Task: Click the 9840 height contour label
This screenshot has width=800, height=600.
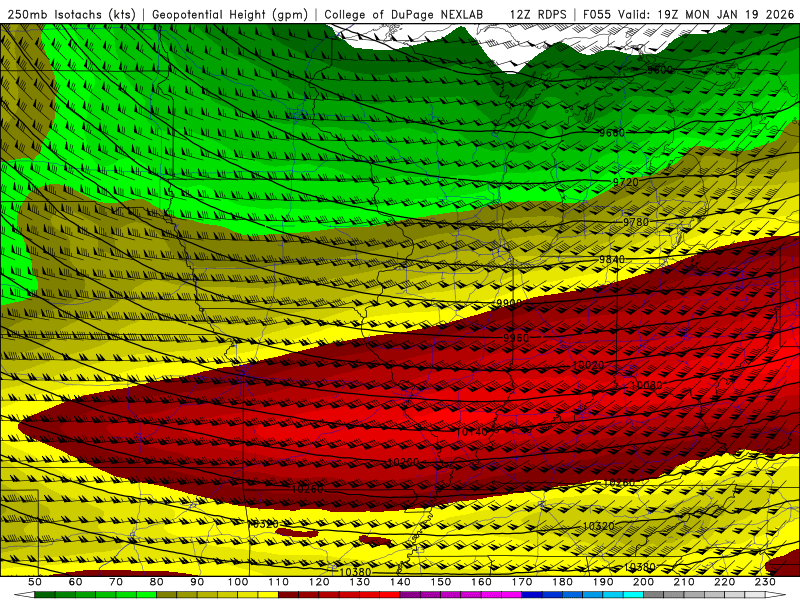Action: click(x=612, y=260)
